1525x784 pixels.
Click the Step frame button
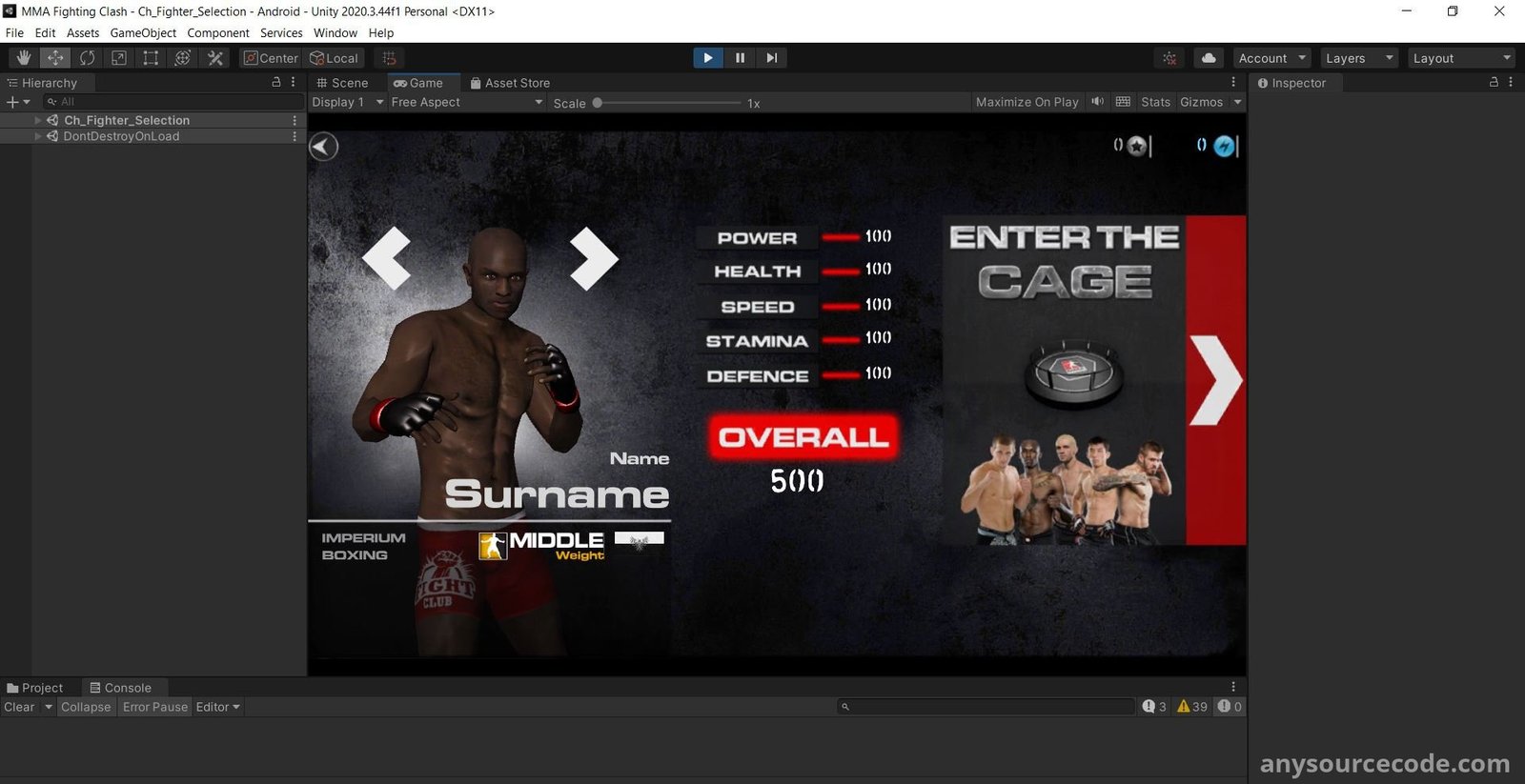pos(771,58)
